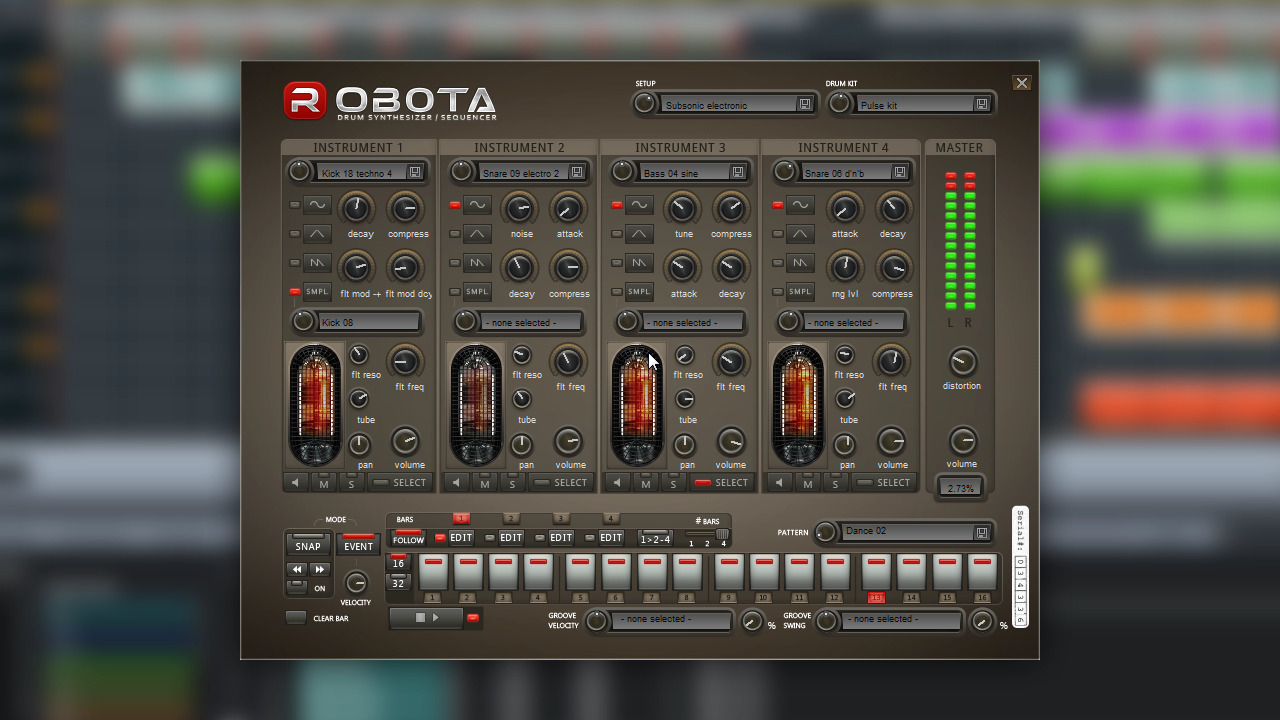This screenshot has width=1280, height=720.
Task: Open the Kick 18 techno 4 preset list
Action: point(363,173)
